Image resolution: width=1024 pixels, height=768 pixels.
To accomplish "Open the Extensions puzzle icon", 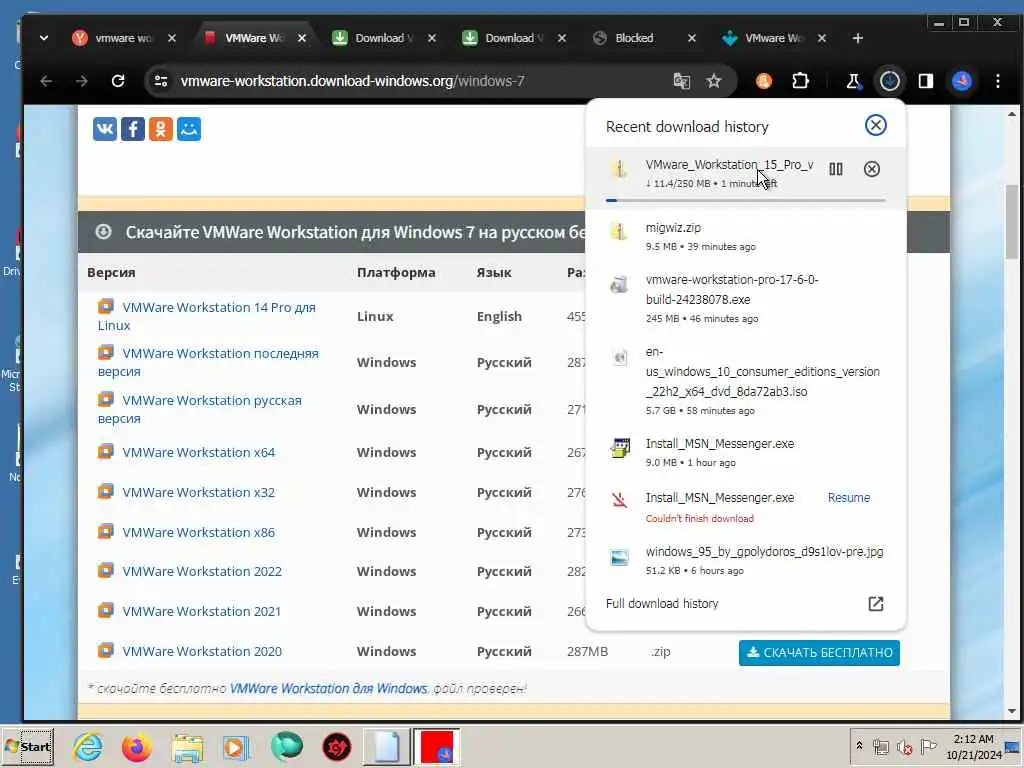I will [800, 81].
